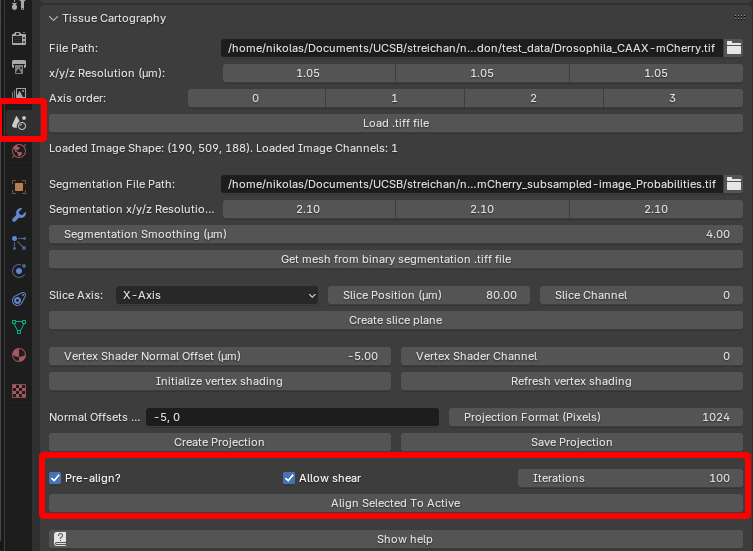Adjust Segmentation Smoothing slider field
The height and width of the screenshot is (551, 753).
(396, 234)
